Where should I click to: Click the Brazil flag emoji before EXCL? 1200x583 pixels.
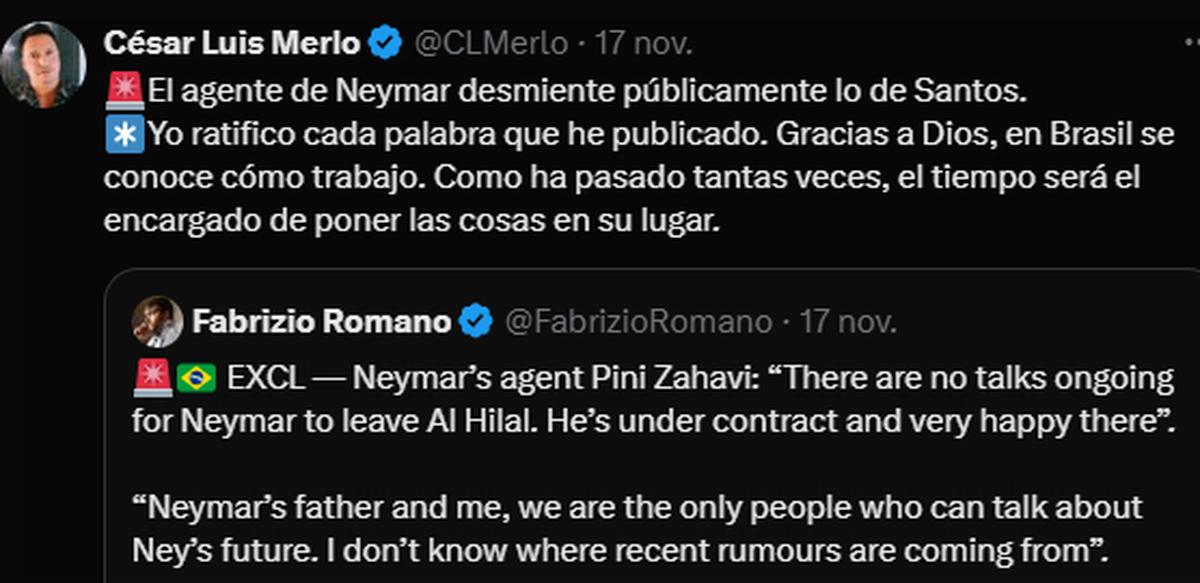tap(196, 379)
